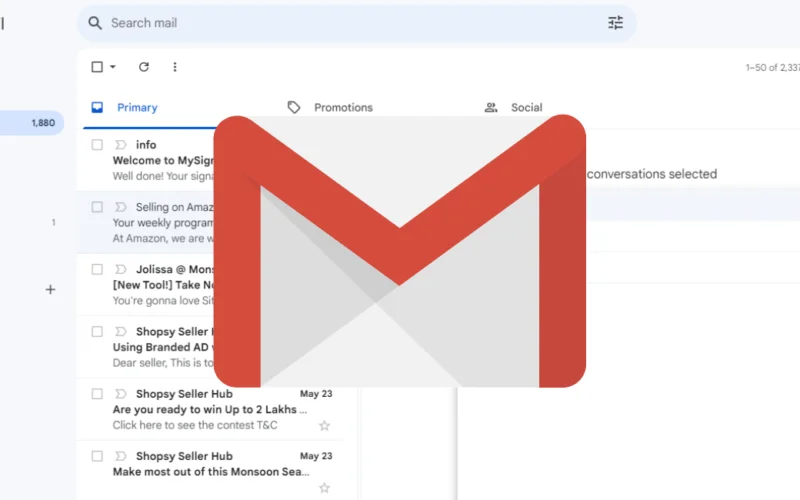The height and width of the screenshot is (500, 800).
Task: Check the Jolissa email checkbox
Action: pyautogui.click(x=97, y=269)
